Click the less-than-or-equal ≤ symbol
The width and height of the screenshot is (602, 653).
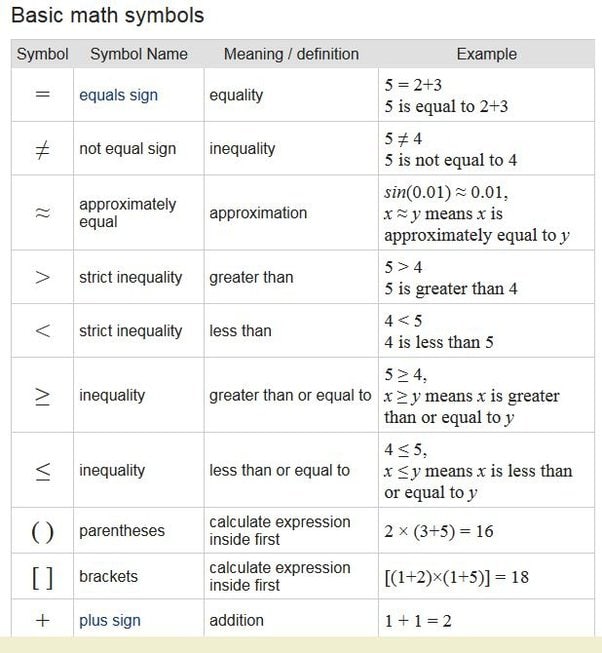pyautogui.click(x=42, y=471)
